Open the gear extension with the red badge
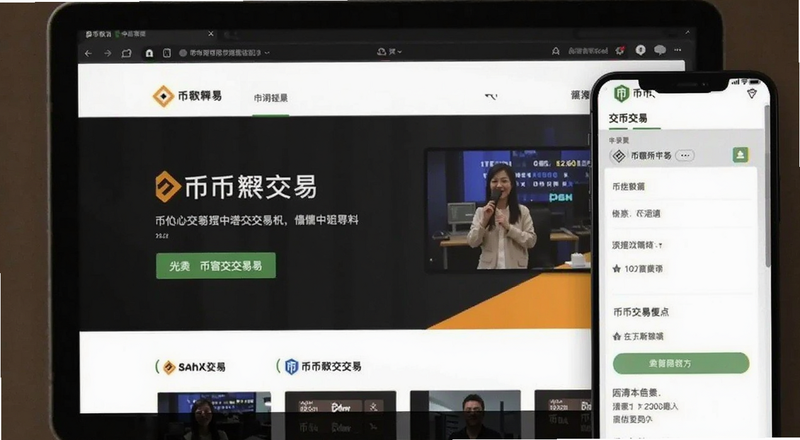Image resolution: width=800 pixels, height=440 pixels. point(620,50)
